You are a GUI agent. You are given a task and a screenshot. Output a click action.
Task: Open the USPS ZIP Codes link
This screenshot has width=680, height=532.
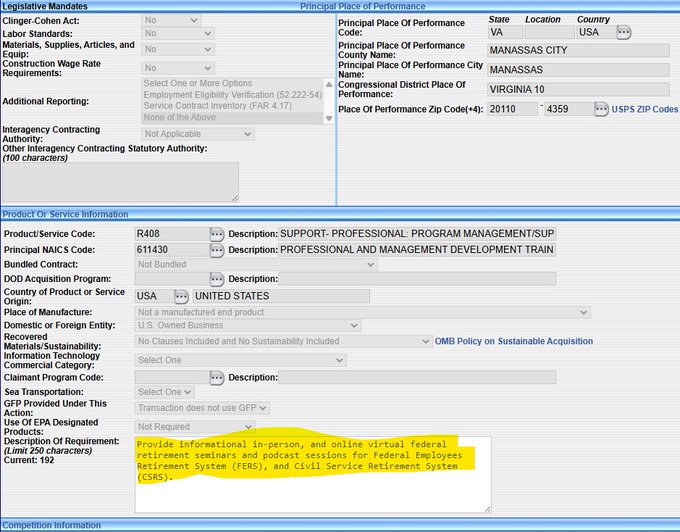pos(644,109)
